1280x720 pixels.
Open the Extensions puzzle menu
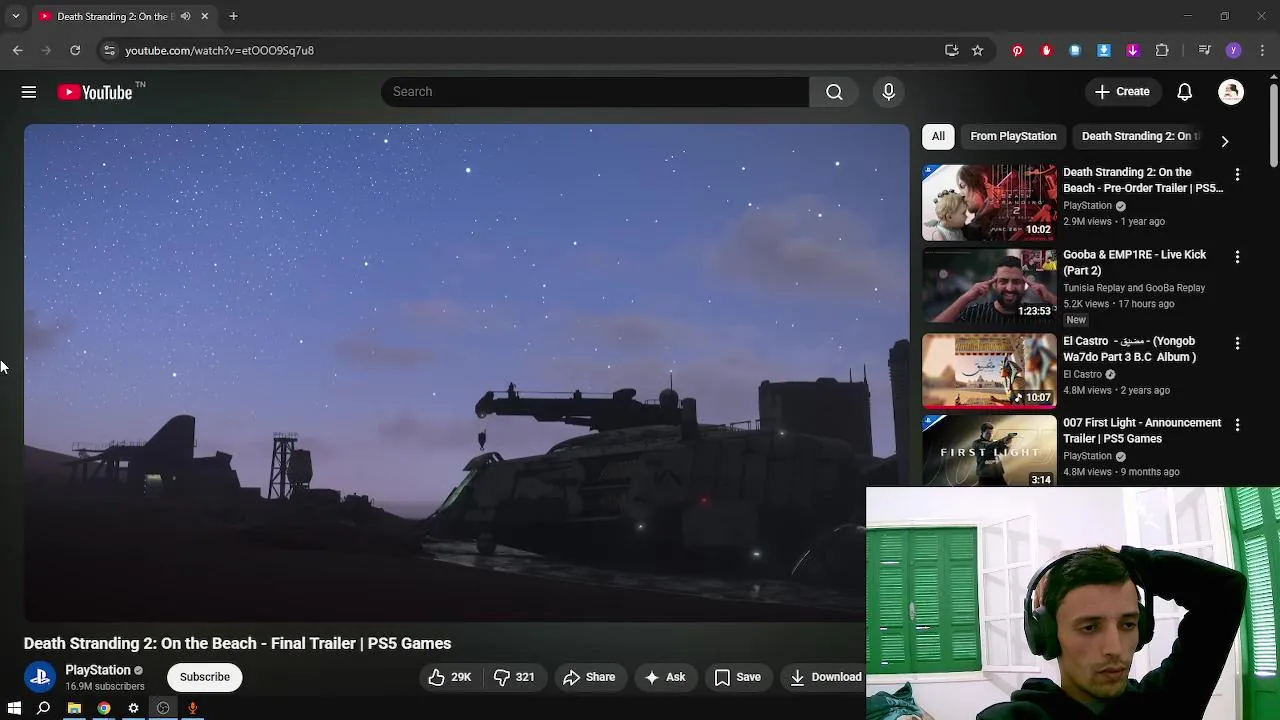tap(1162, 50)
